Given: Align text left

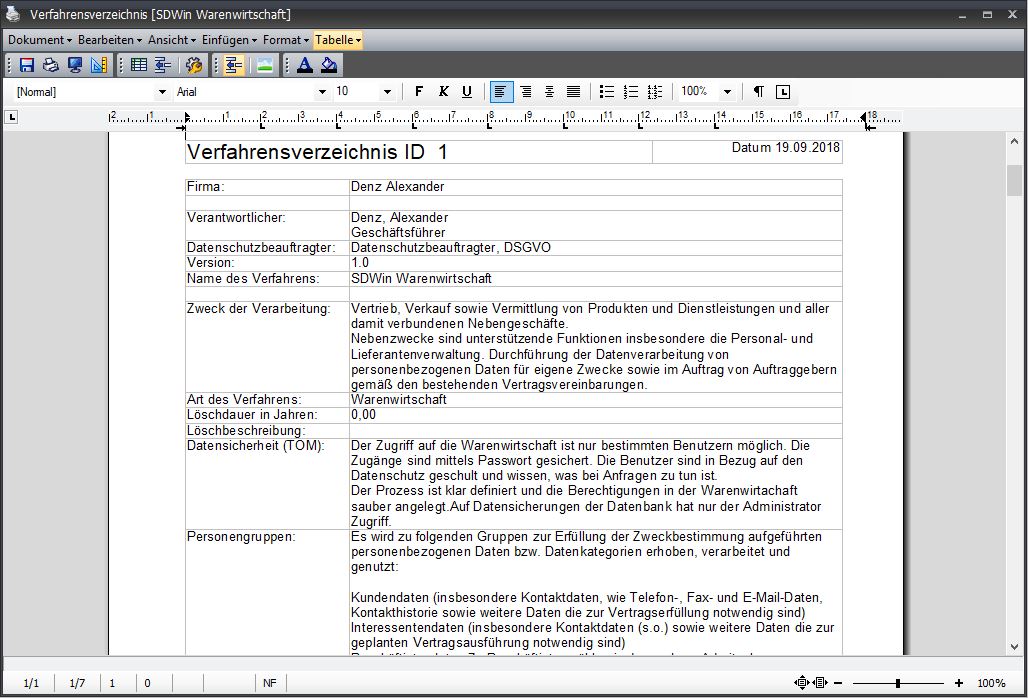Looking at the screenshot, I should click(501, 92).
